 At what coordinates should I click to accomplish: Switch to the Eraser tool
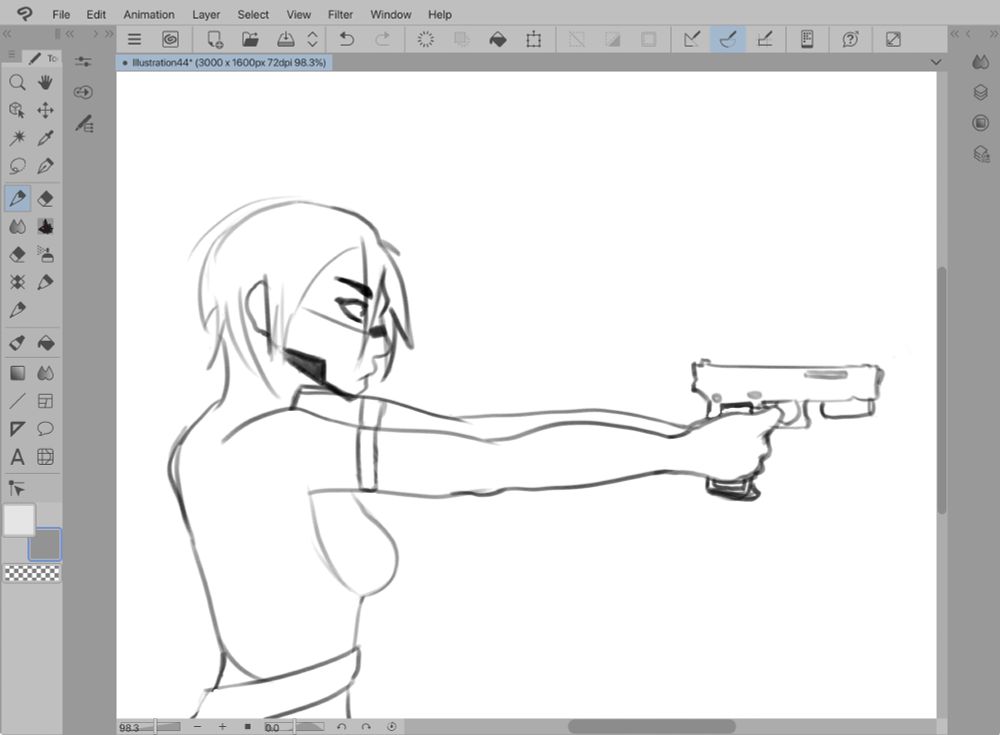coord(45,197)
